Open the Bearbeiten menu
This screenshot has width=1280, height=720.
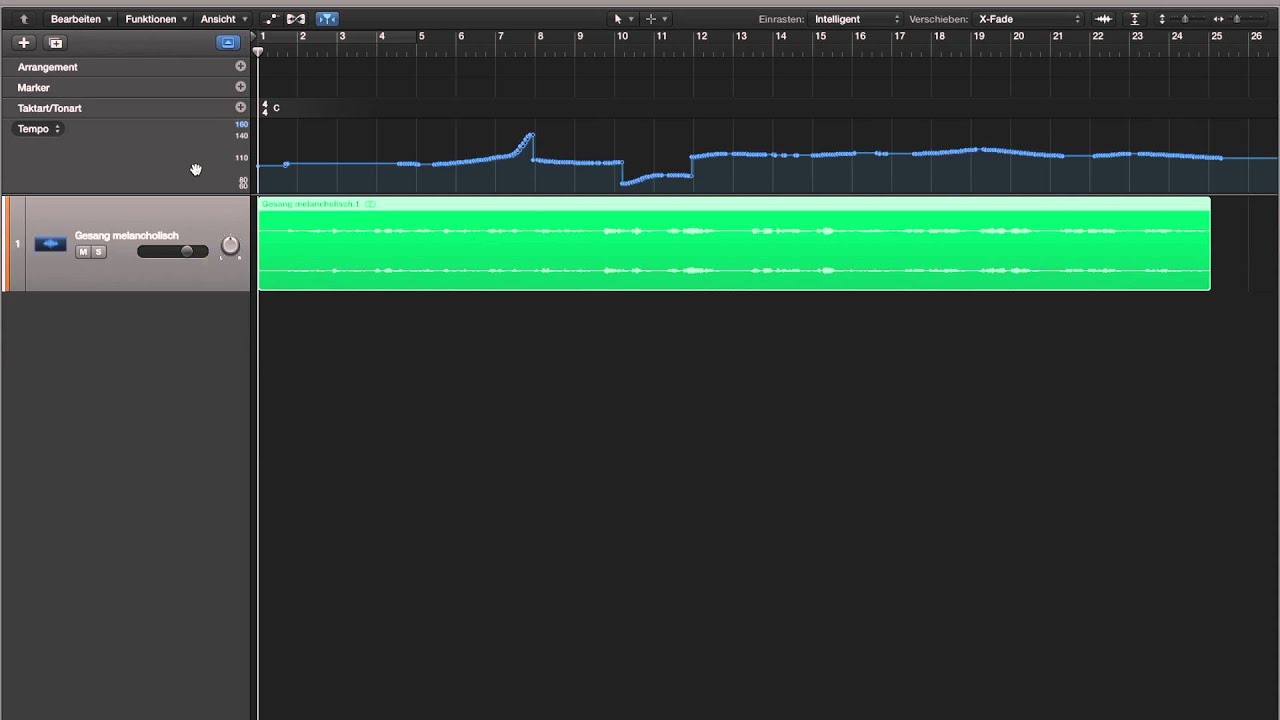coord(81,19)
